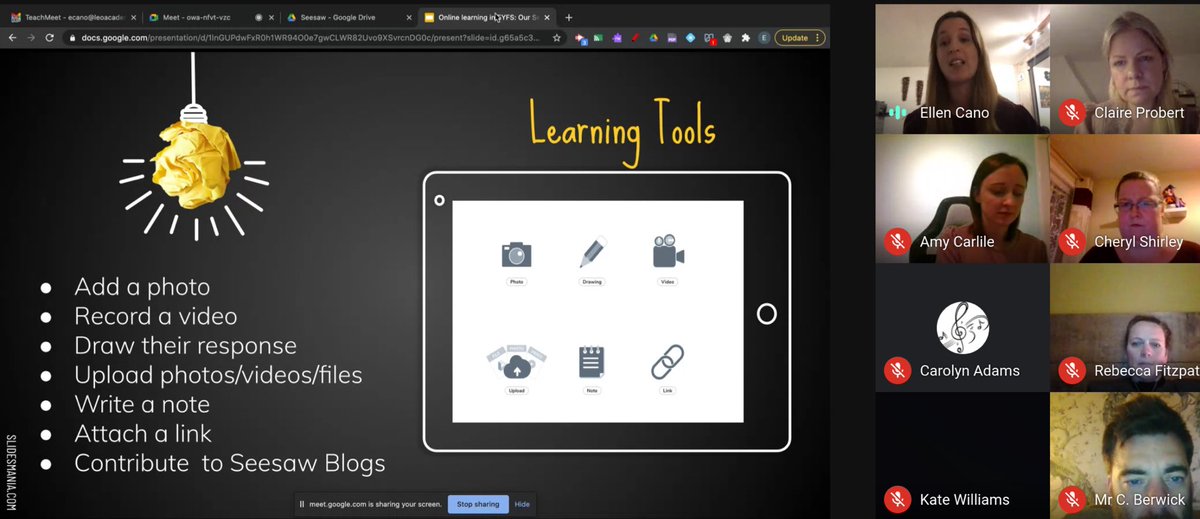Select Ellen Cano's video tile
The width and height of the screenshot is (1200, 519).
(x=961, y=69)
